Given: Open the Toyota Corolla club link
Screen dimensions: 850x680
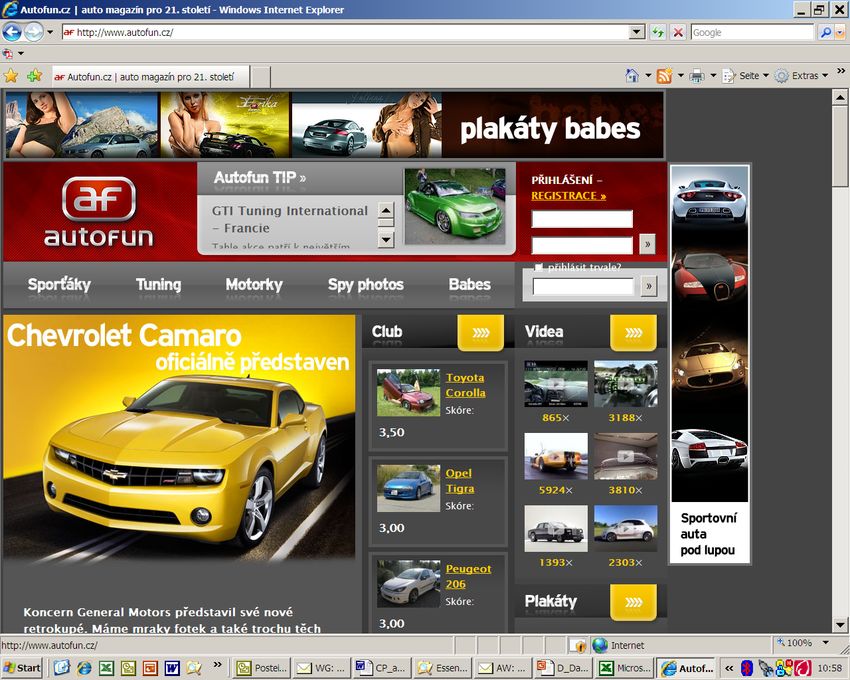Looking at the screenshot, I should tap(465, 385).
